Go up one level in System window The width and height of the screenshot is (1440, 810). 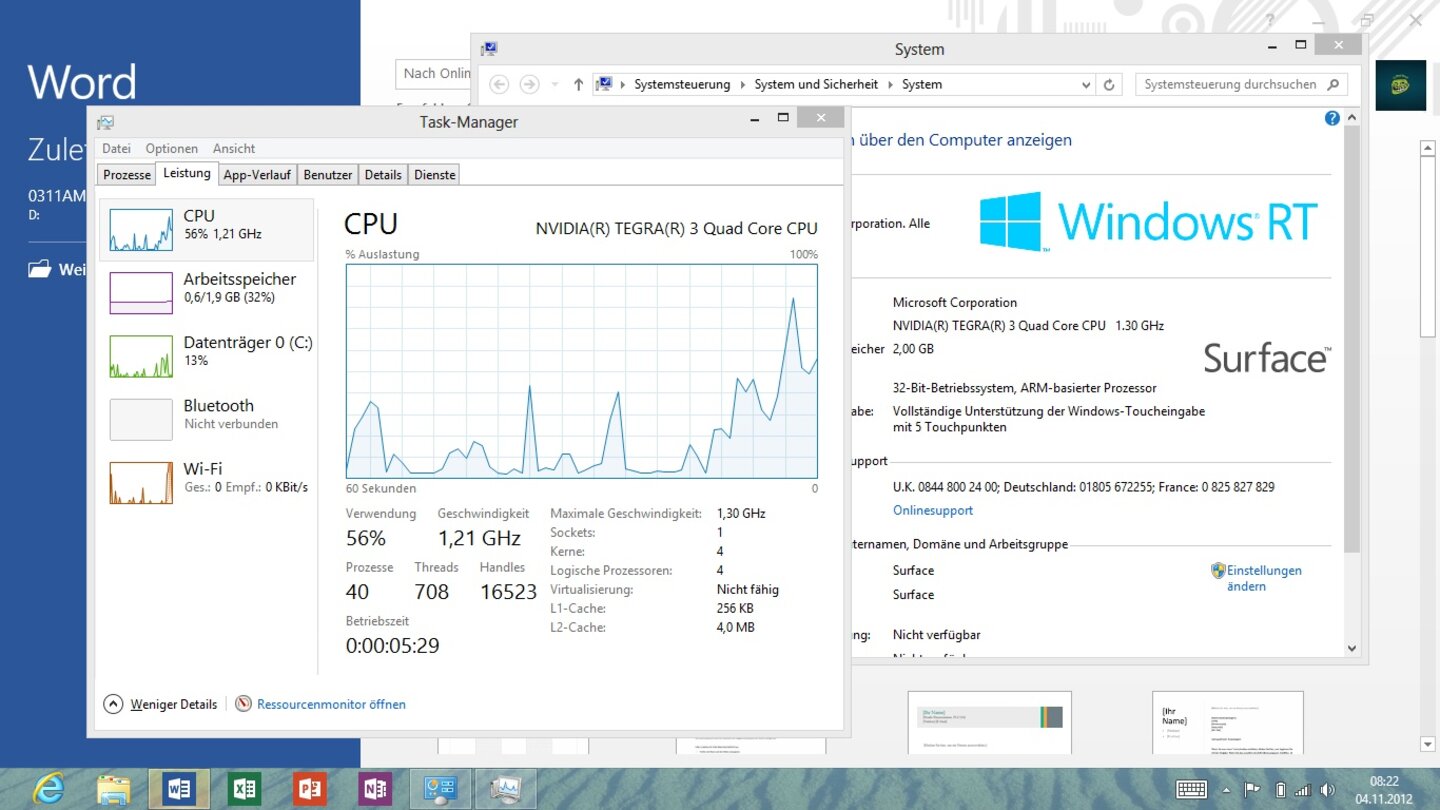point(578,85)
